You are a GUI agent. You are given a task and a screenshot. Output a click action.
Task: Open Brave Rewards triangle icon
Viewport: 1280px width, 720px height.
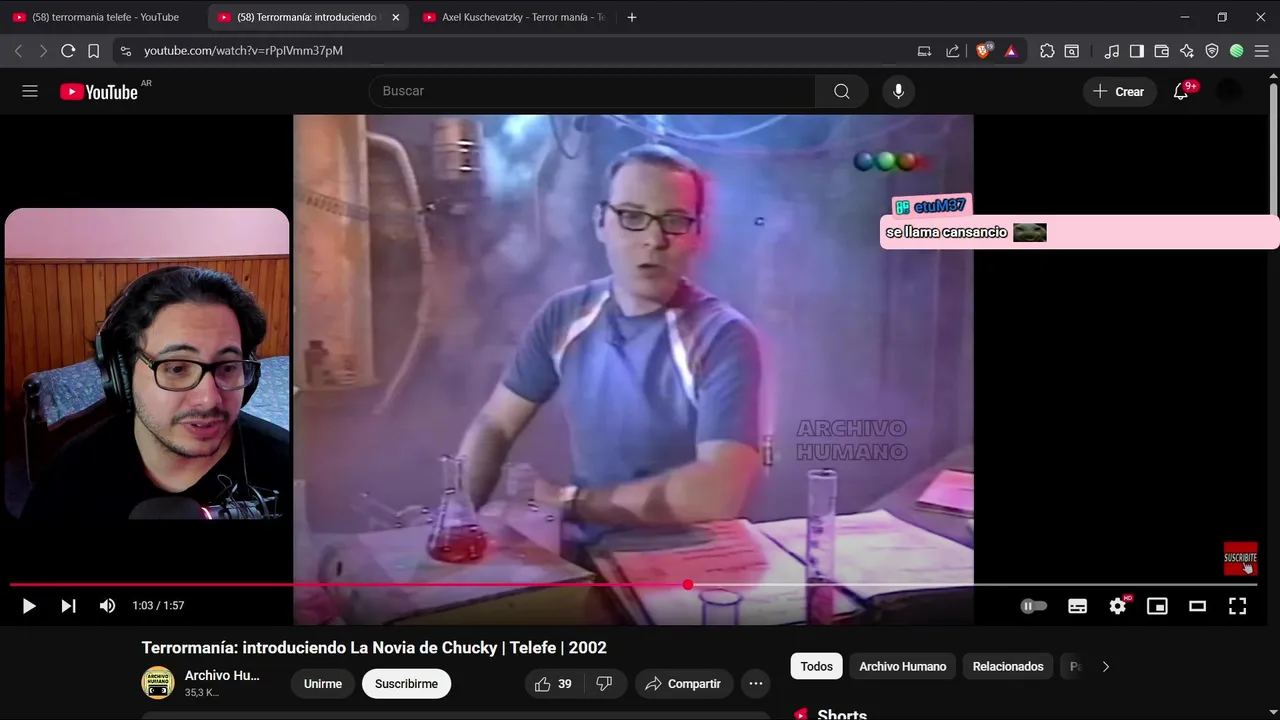pos(1011,51)
